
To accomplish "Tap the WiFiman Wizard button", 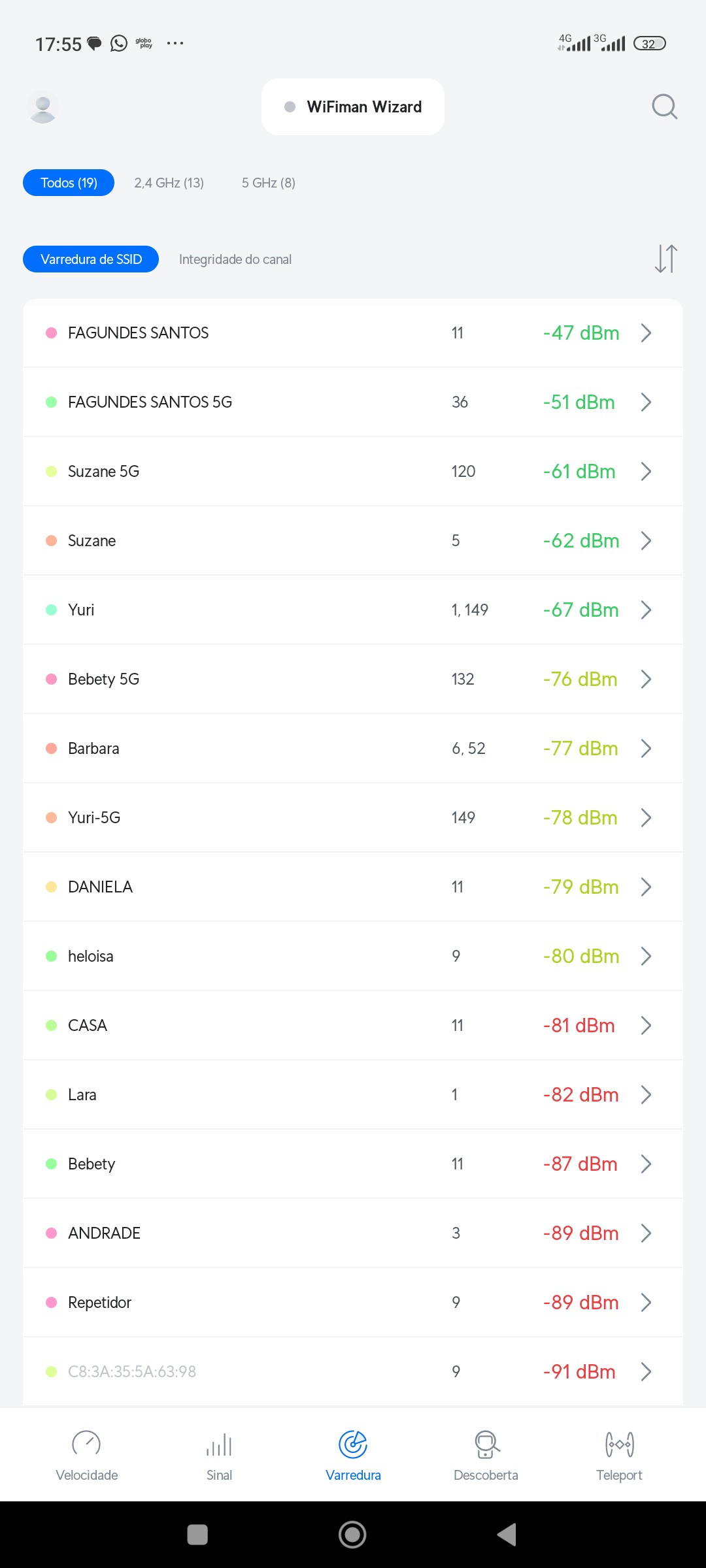I will [353, 107].
